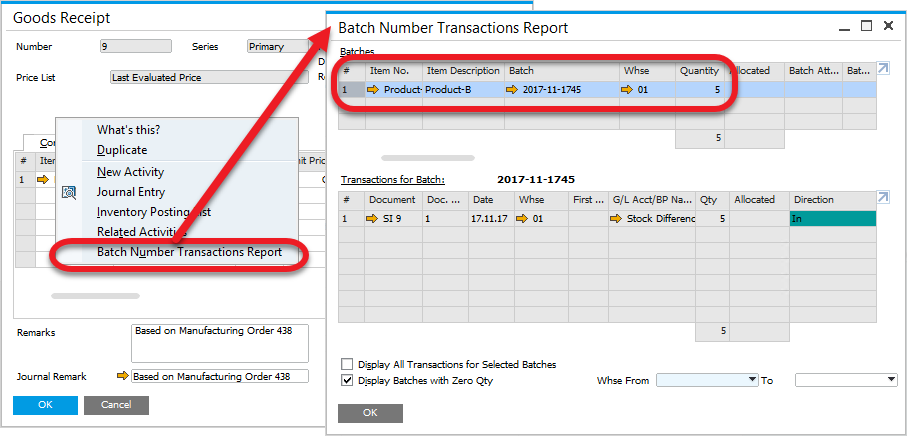Open Journal Entry from context menu
Screen dimensions: 907x436
131,192
